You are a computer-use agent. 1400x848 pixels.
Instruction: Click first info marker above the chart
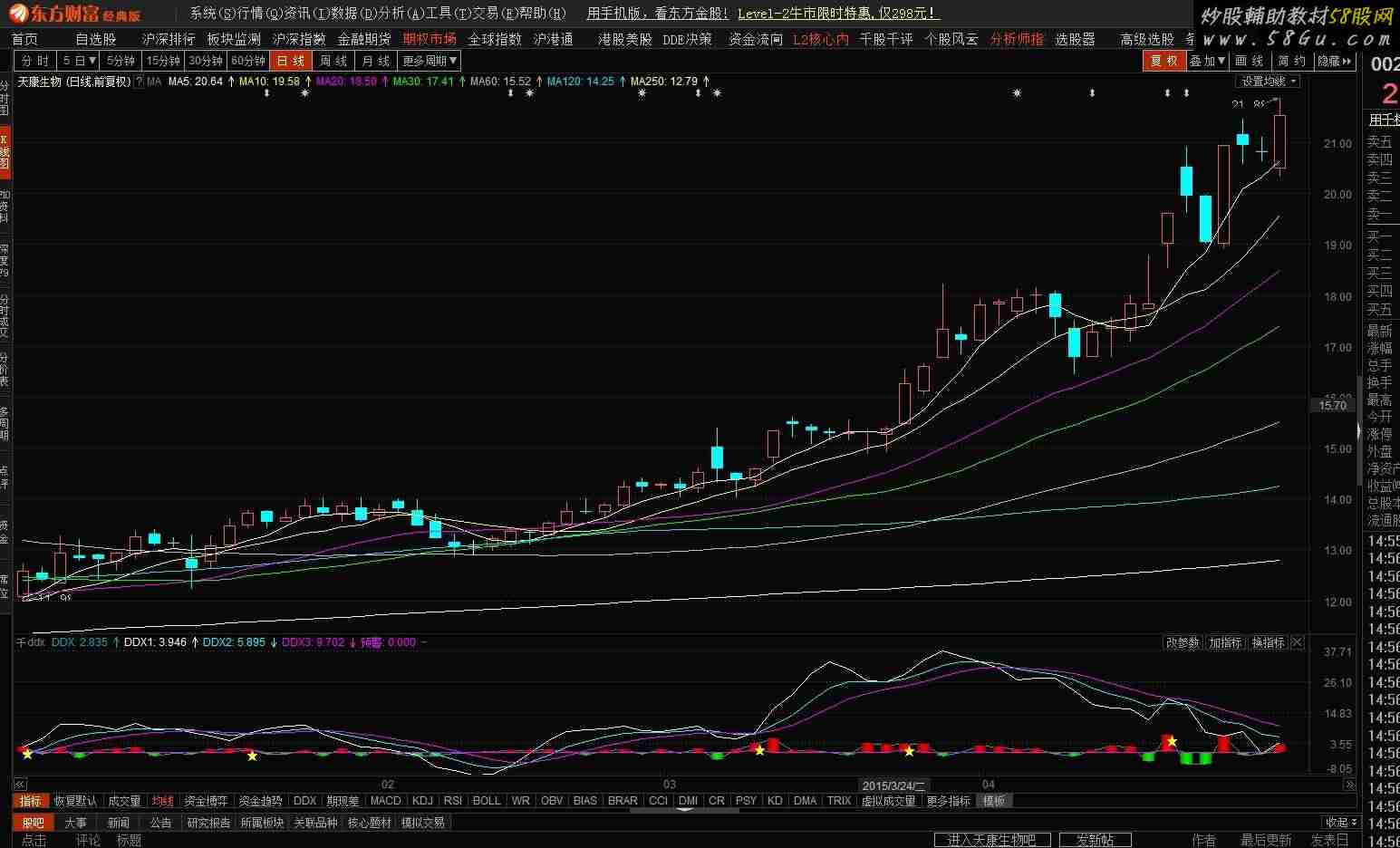266,93
